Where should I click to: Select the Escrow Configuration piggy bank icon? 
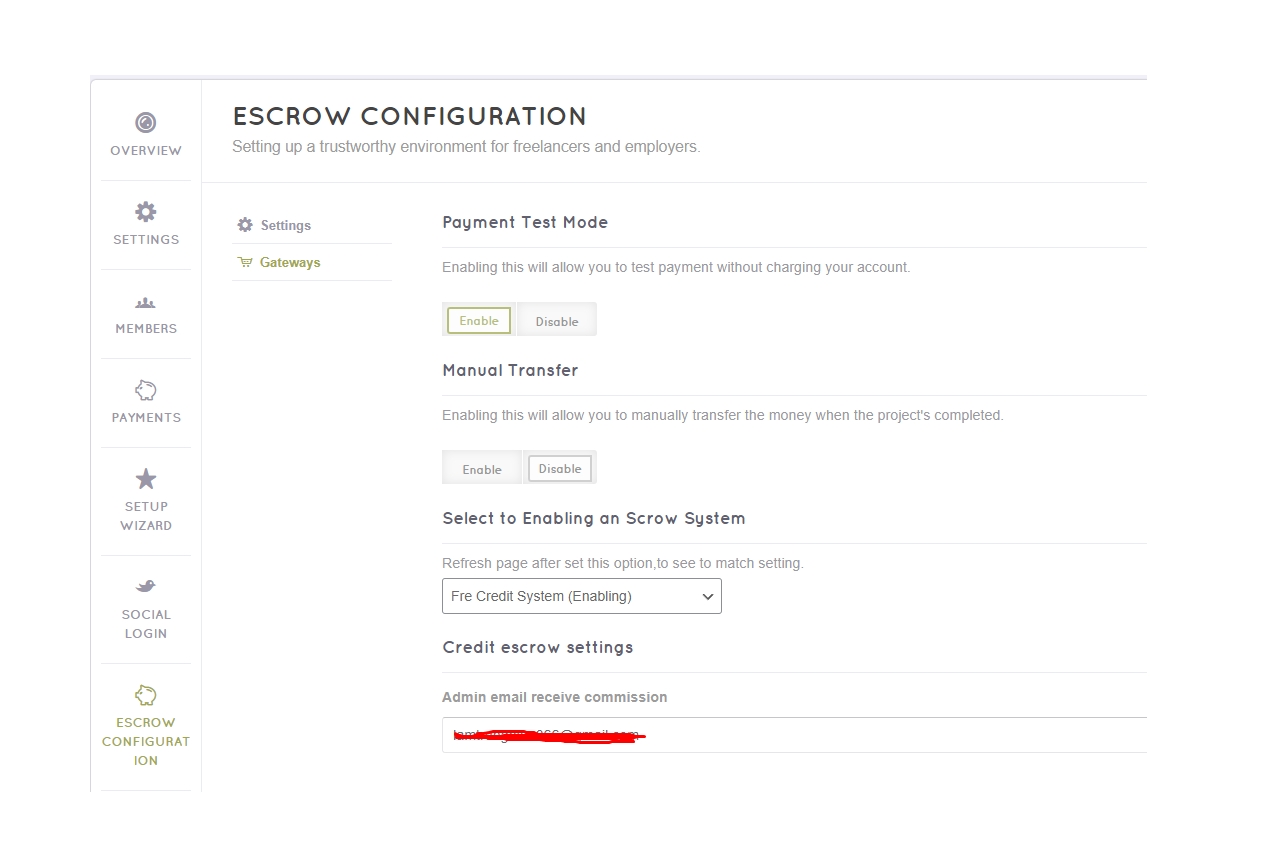tap(146, 695)
